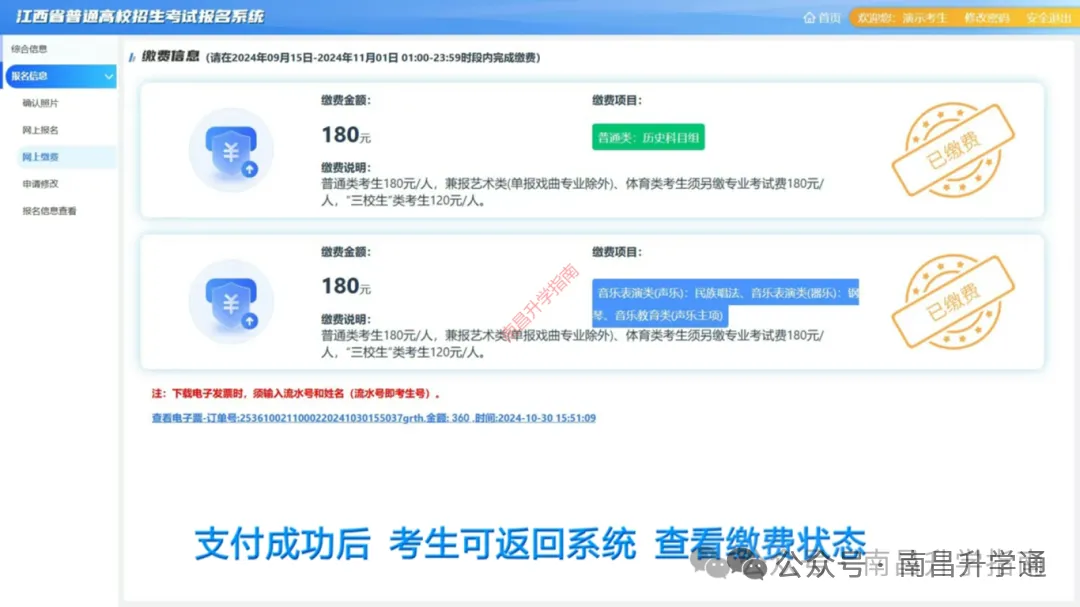The width and height of the screenshot is (1080, 607).
Task: Click the blue 音乐表演类 item tag
Action: 725,303
